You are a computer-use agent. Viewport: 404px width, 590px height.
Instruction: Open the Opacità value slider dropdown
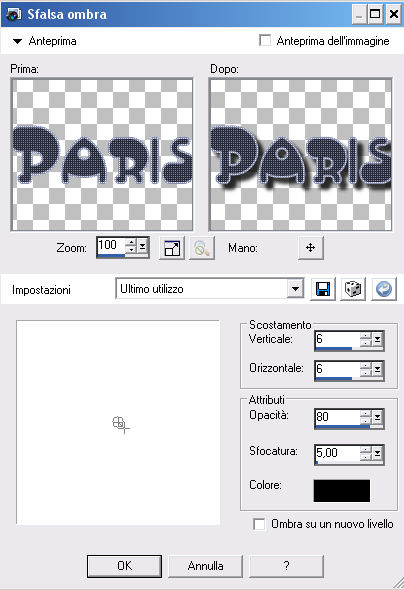pos(377,417)
